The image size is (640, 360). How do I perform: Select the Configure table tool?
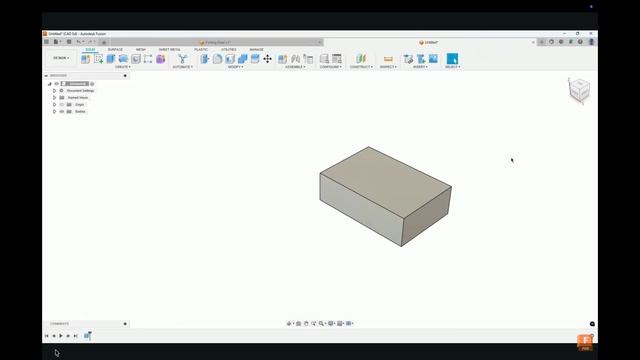[x=337, y=59]
